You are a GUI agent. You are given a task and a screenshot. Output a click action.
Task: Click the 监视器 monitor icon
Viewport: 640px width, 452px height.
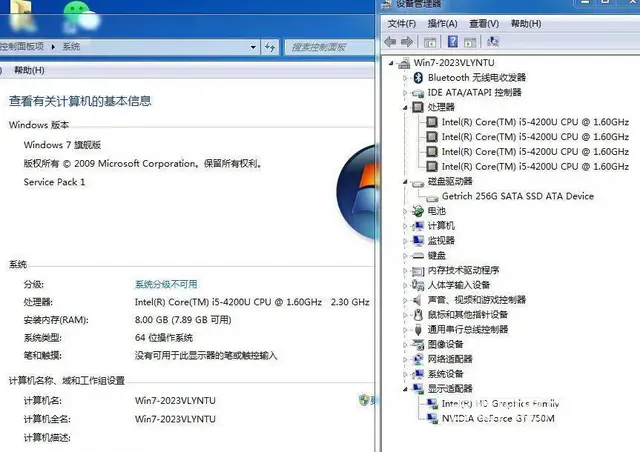[x=418, y=240]
